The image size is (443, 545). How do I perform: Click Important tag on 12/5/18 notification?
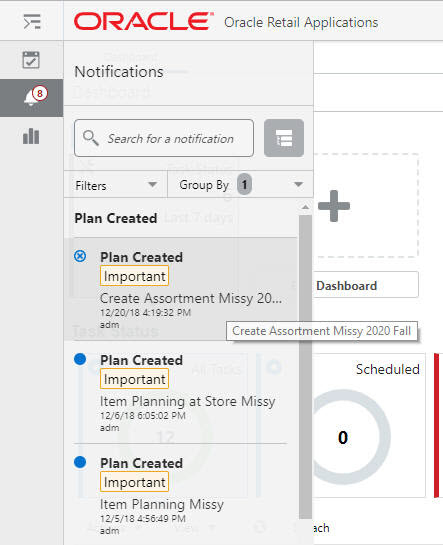point(134,482)
